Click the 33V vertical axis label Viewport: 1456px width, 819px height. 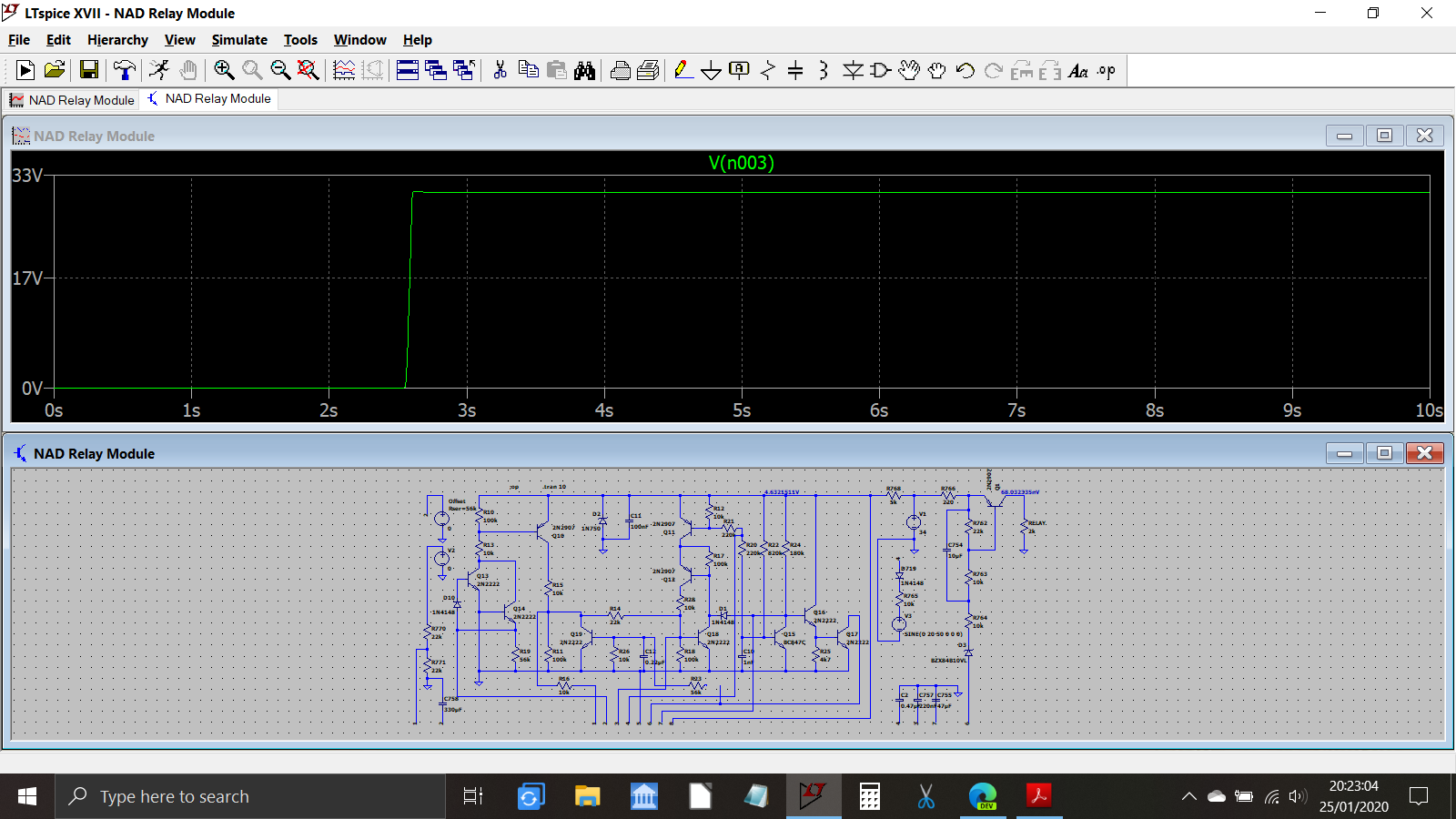tap(27, 176)
